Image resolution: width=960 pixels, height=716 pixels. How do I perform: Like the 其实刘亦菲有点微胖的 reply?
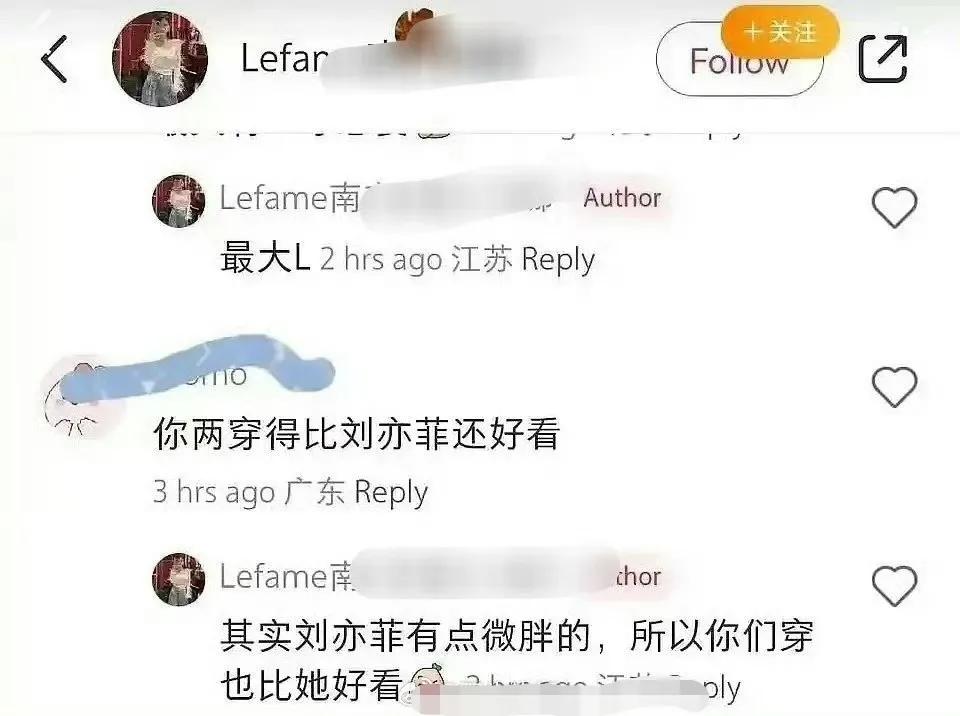tap(894, 586)
